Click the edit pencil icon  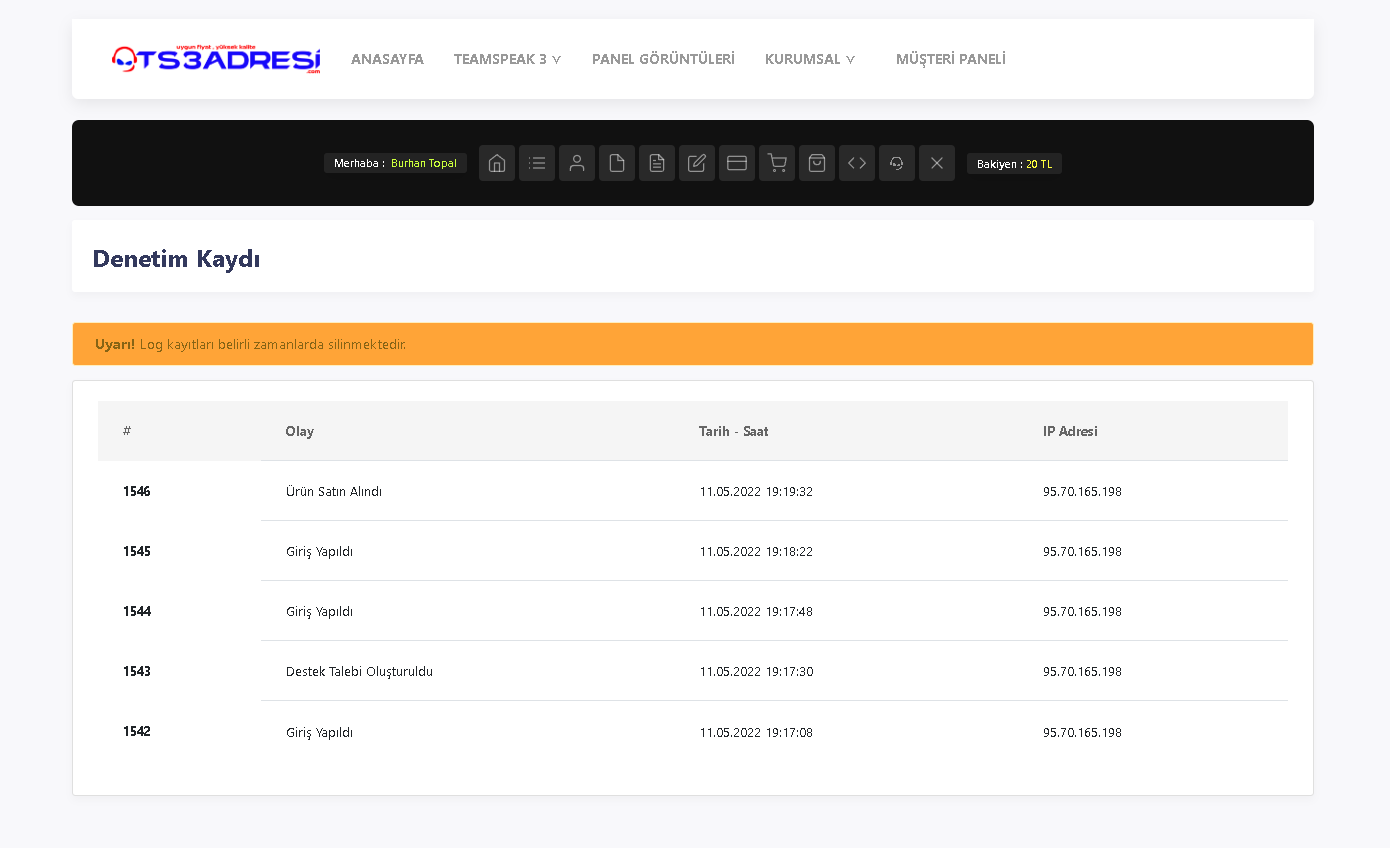point(697,163)
